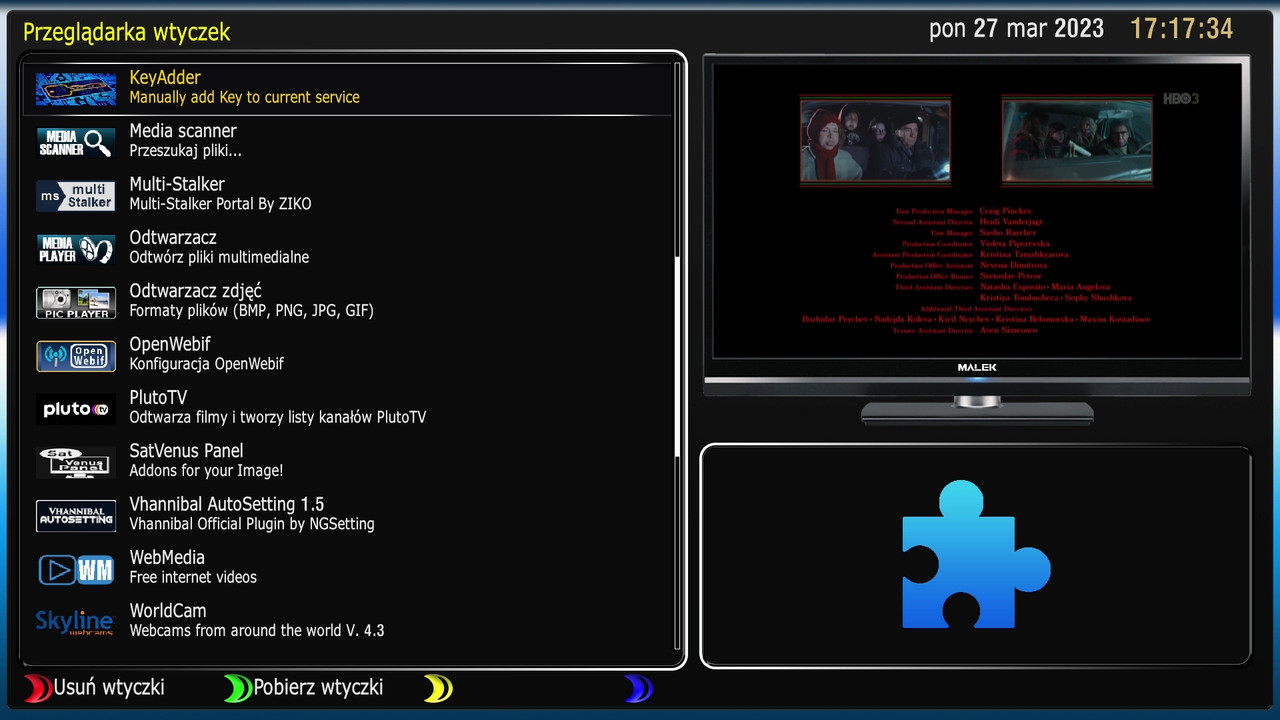Viewport: 1280px width, 720px height.
Task: Click the date 'pon 27 mar 2023'
Action: coord(1017,28)
